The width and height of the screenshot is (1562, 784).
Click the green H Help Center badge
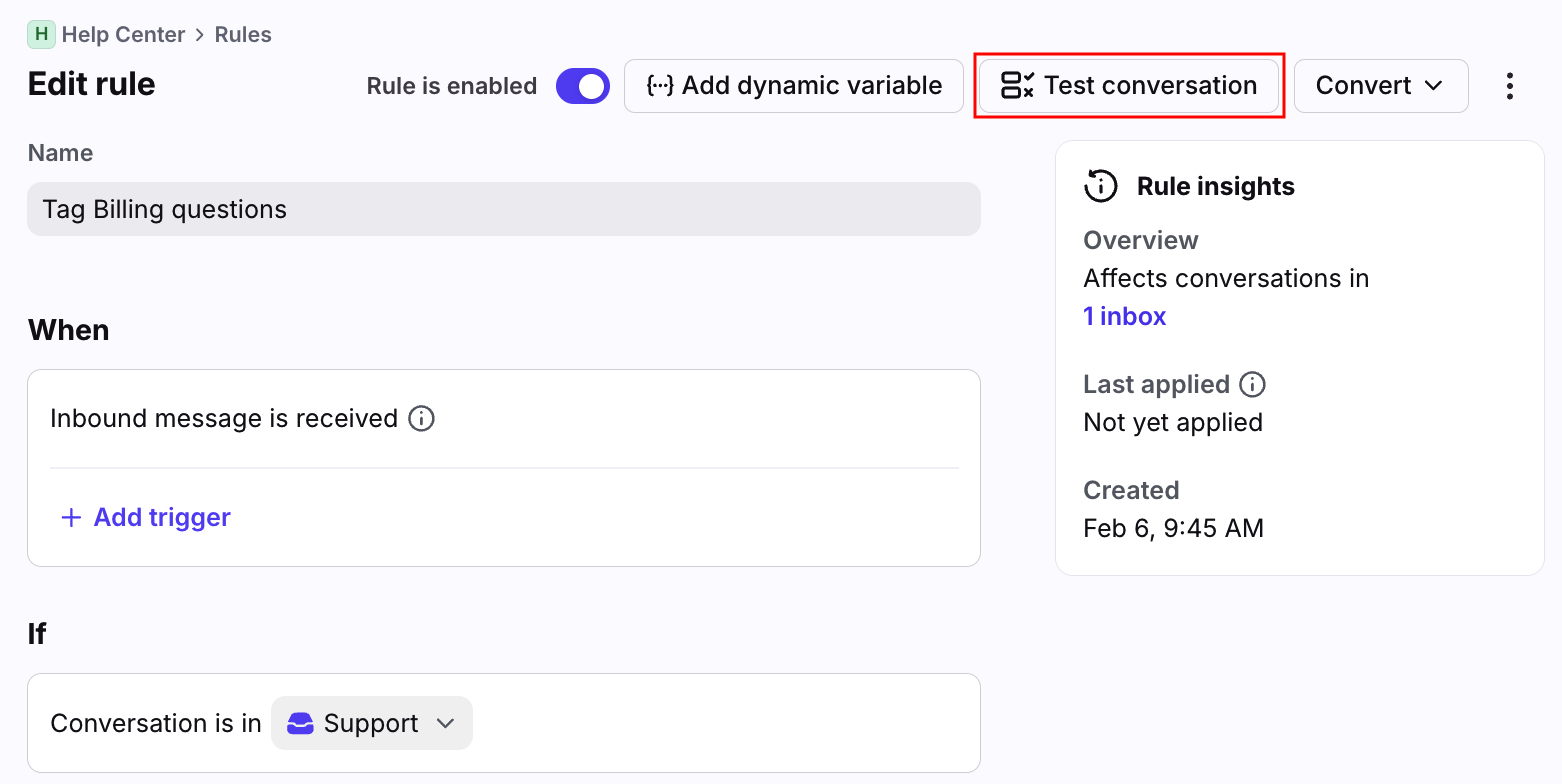(41, 34)
